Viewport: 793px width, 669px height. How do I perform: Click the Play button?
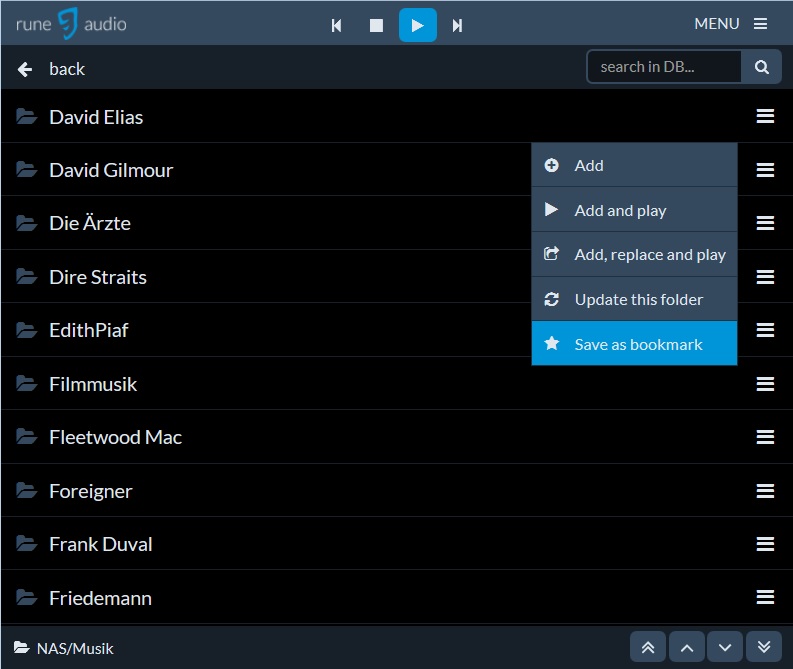click(x=418, y=25)
